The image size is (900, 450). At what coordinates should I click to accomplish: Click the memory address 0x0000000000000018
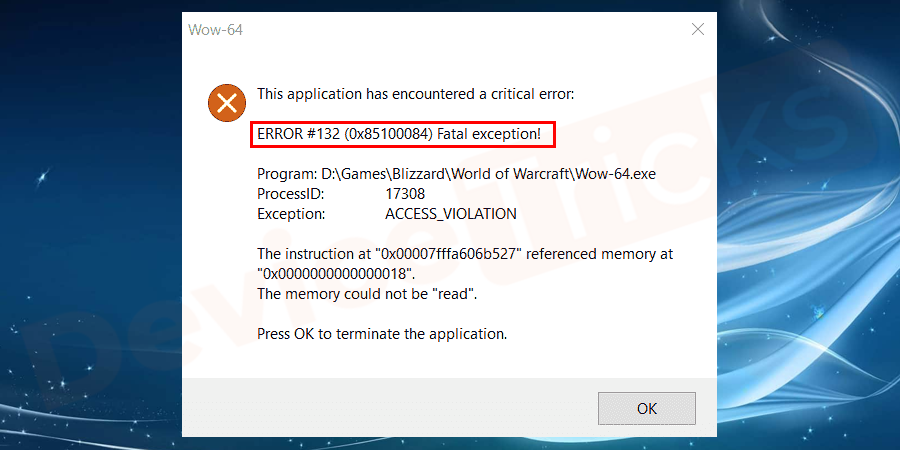335,274
